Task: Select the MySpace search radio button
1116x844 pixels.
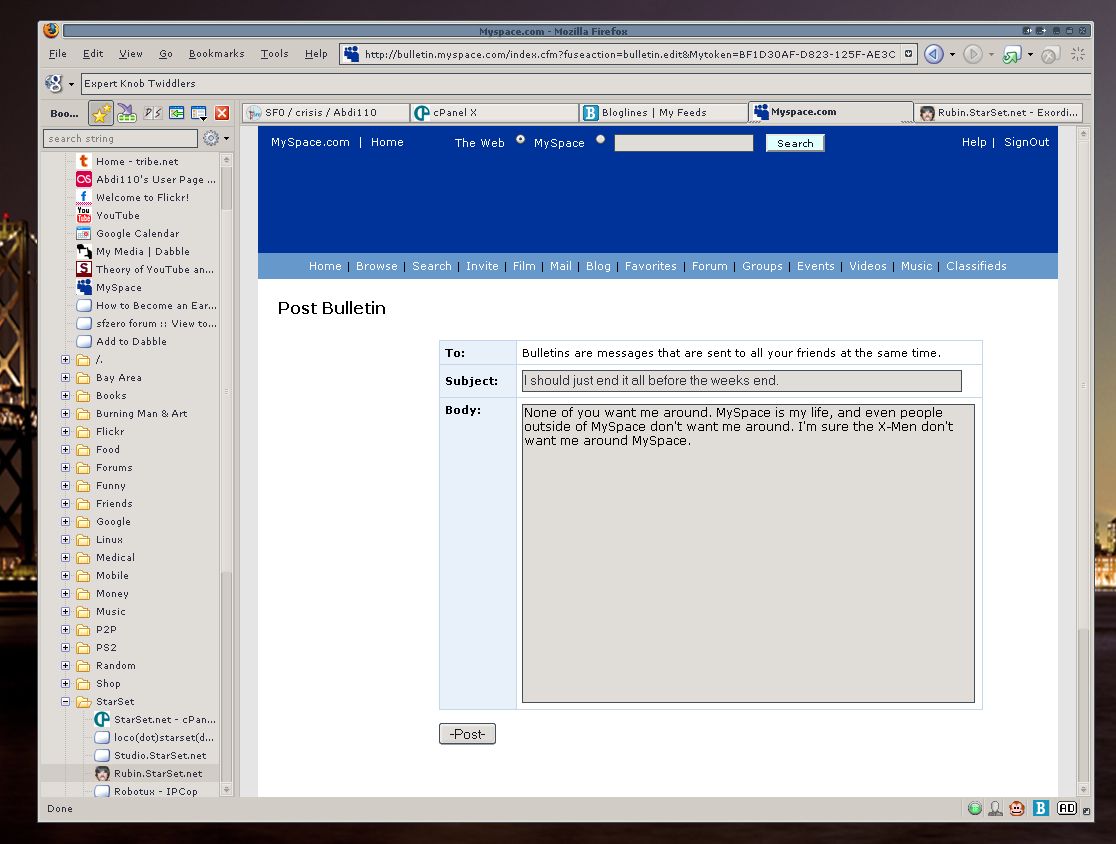Action: 600,140
